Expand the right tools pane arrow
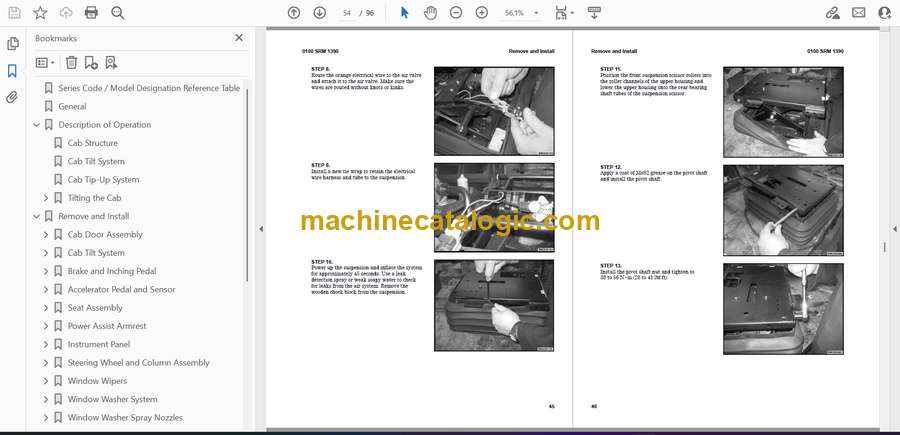 [894, 229]
